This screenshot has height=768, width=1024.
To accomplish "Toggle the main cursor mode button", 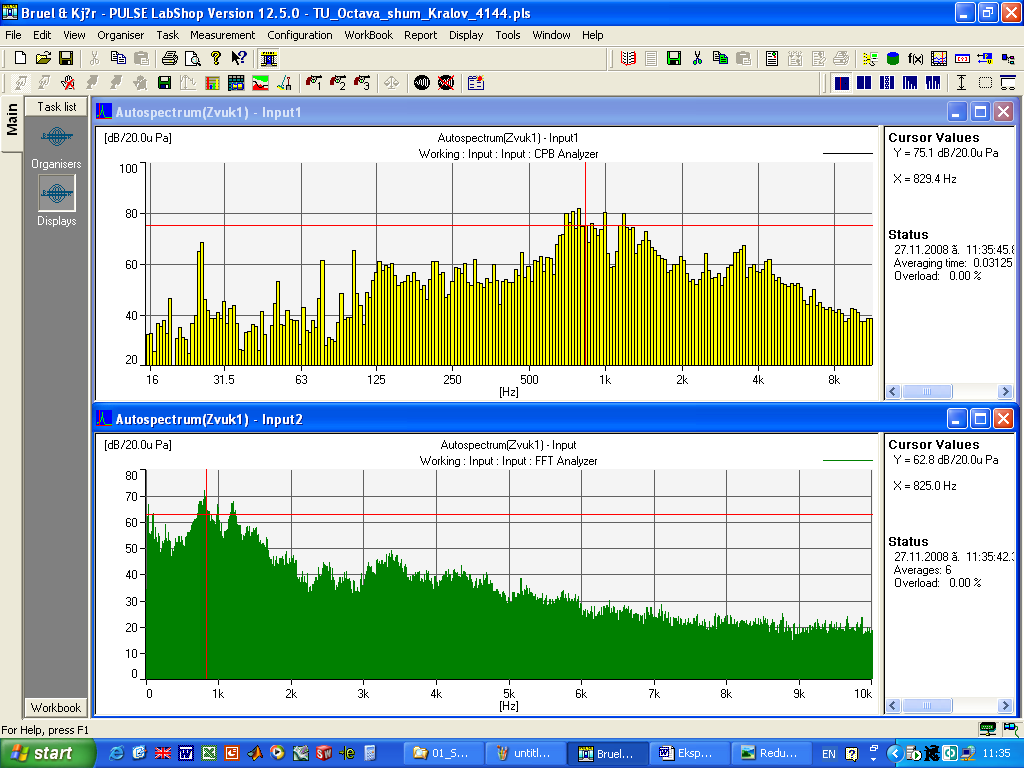I will click(842, 83).
